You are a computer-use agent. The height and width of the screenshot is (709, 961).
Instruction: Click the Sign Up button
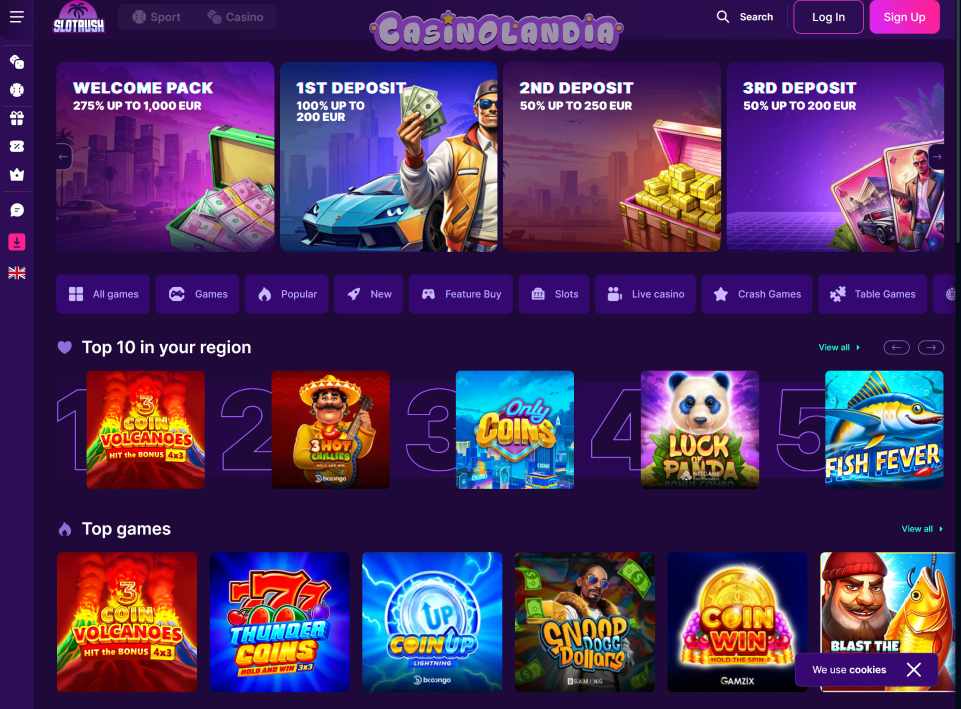coord(904,17)
